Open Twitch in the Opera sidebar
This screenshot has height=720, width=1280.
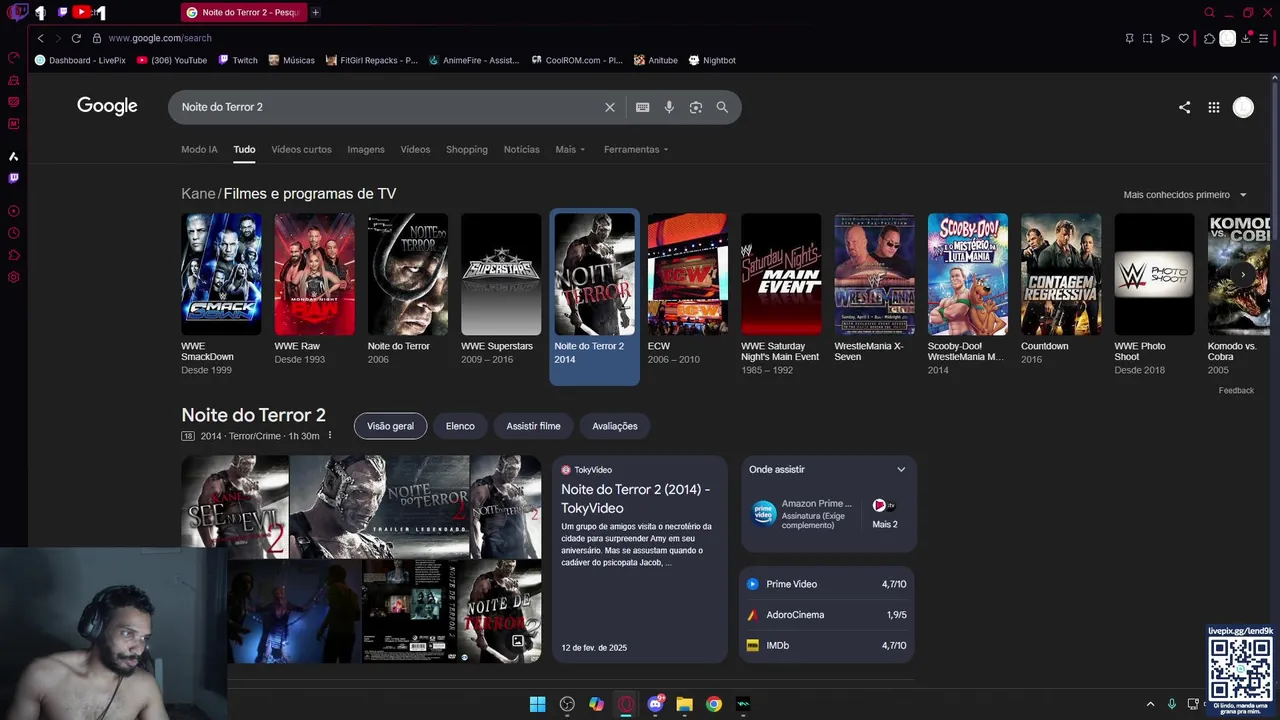13,178
